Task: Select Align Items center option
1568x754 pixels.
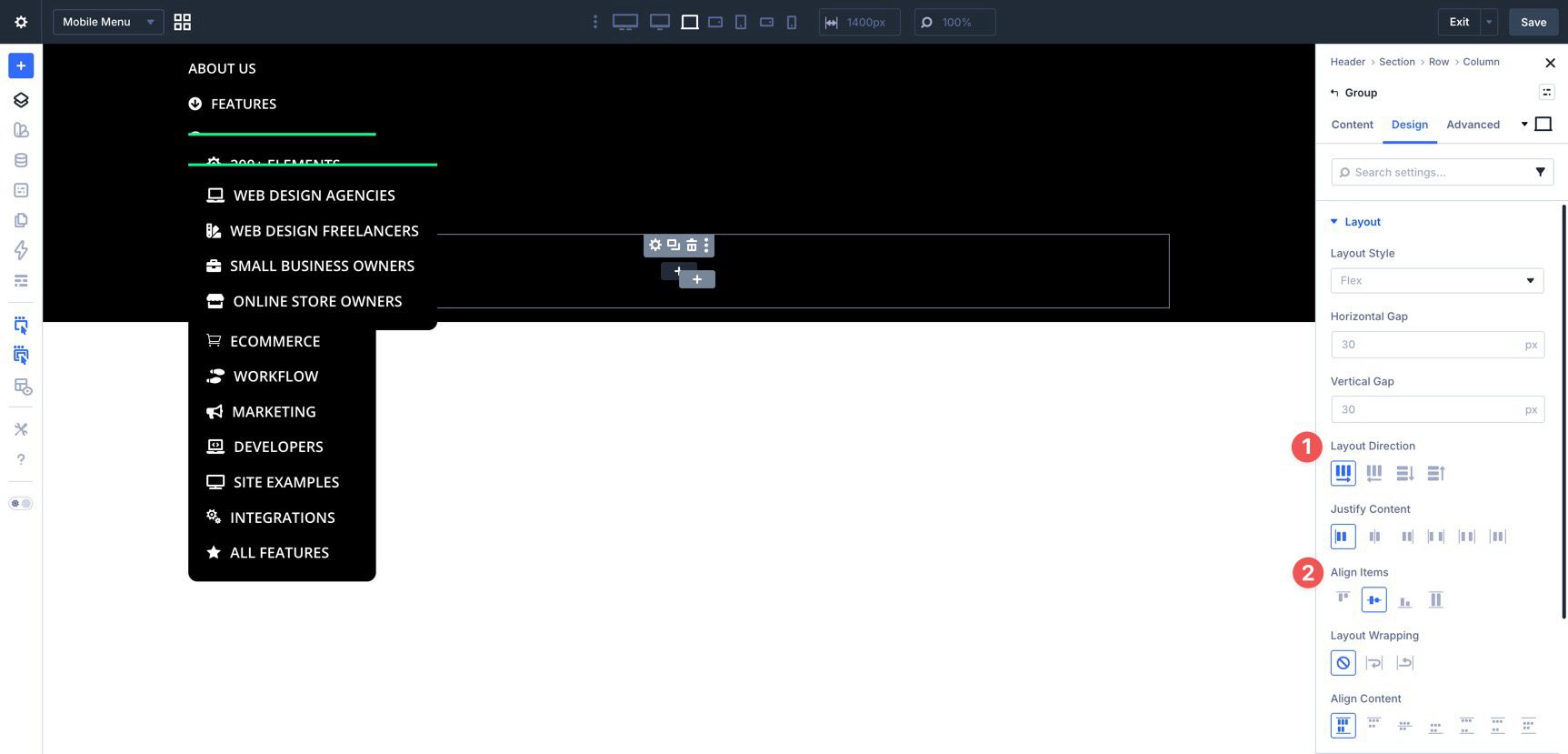Action: 1373,599
